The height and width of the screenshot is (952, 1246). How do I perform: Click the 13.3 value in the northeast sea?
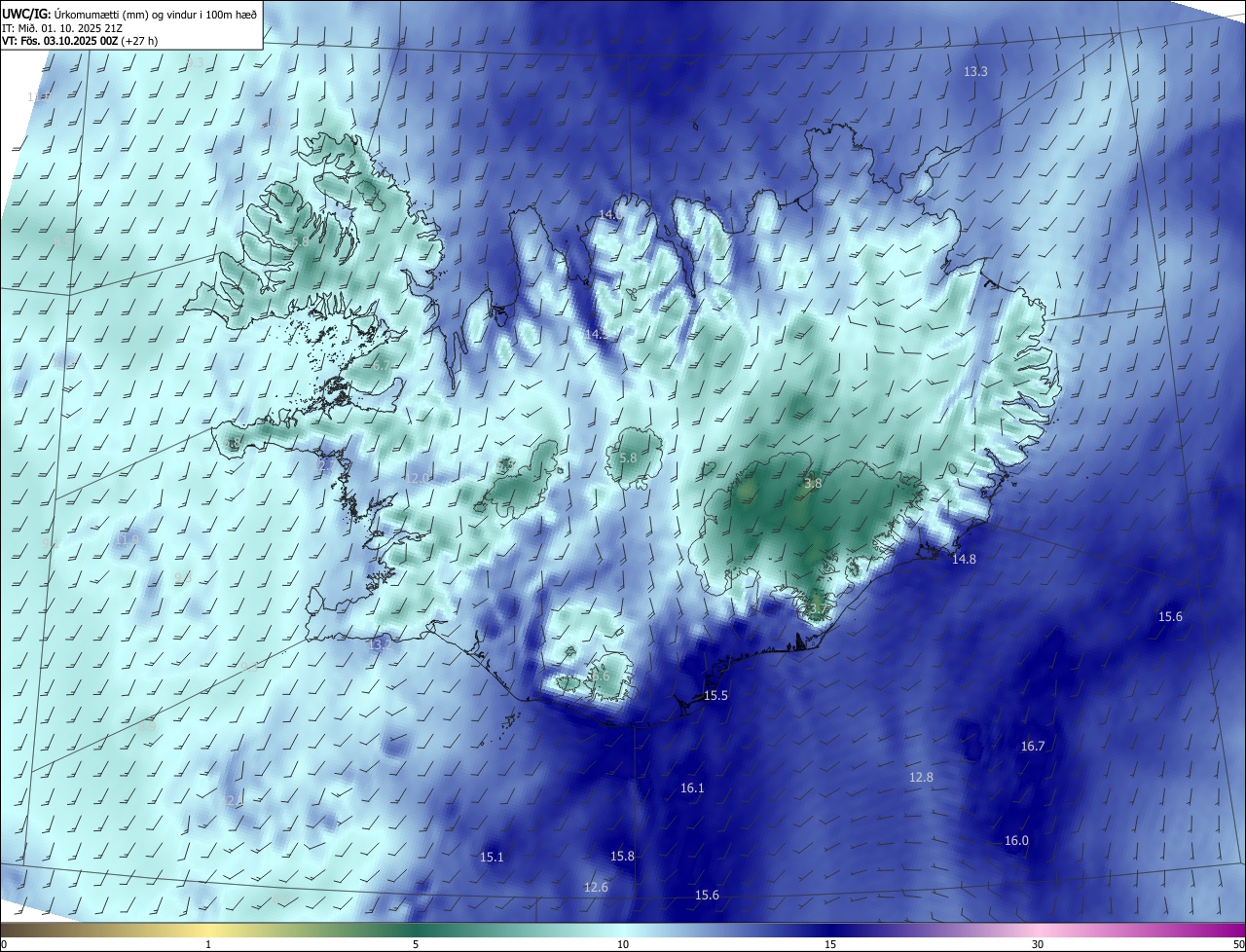pos(975,72)
